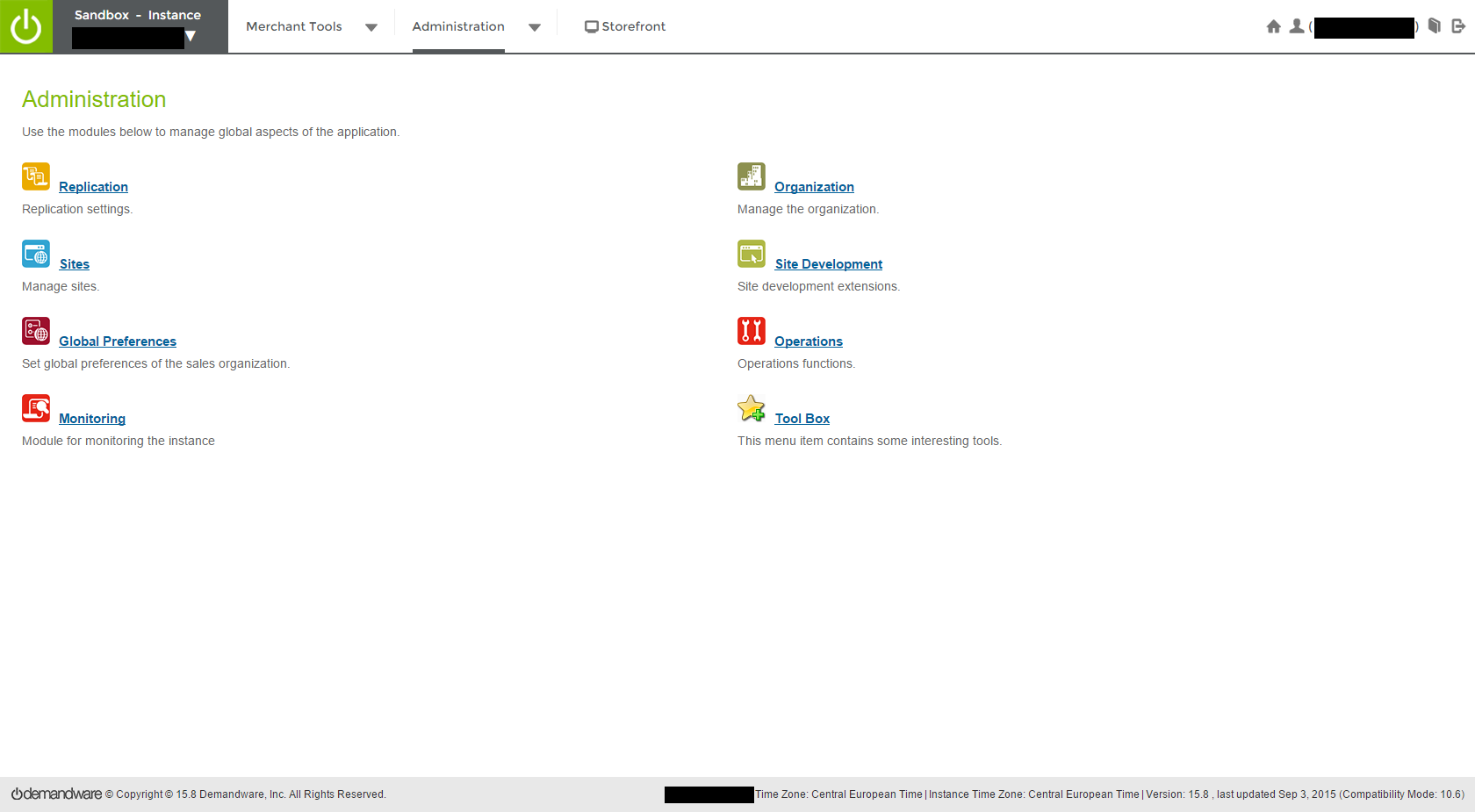Log out using the exit icon
1475x812 pixels.
1457,26
